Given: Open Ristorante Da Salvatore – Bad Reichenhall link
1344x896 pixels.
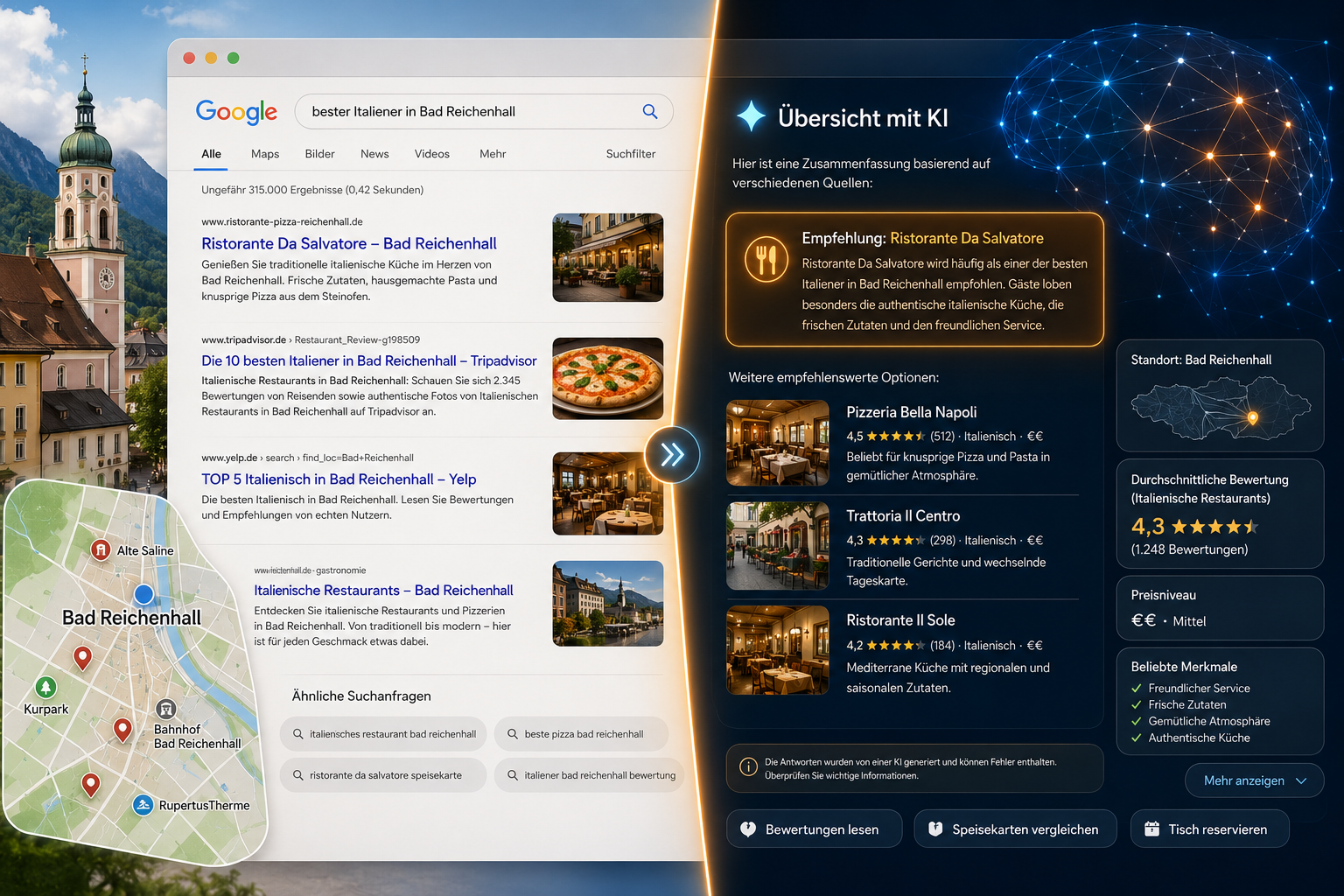Looking at the screenshot, I should [349, 243].
